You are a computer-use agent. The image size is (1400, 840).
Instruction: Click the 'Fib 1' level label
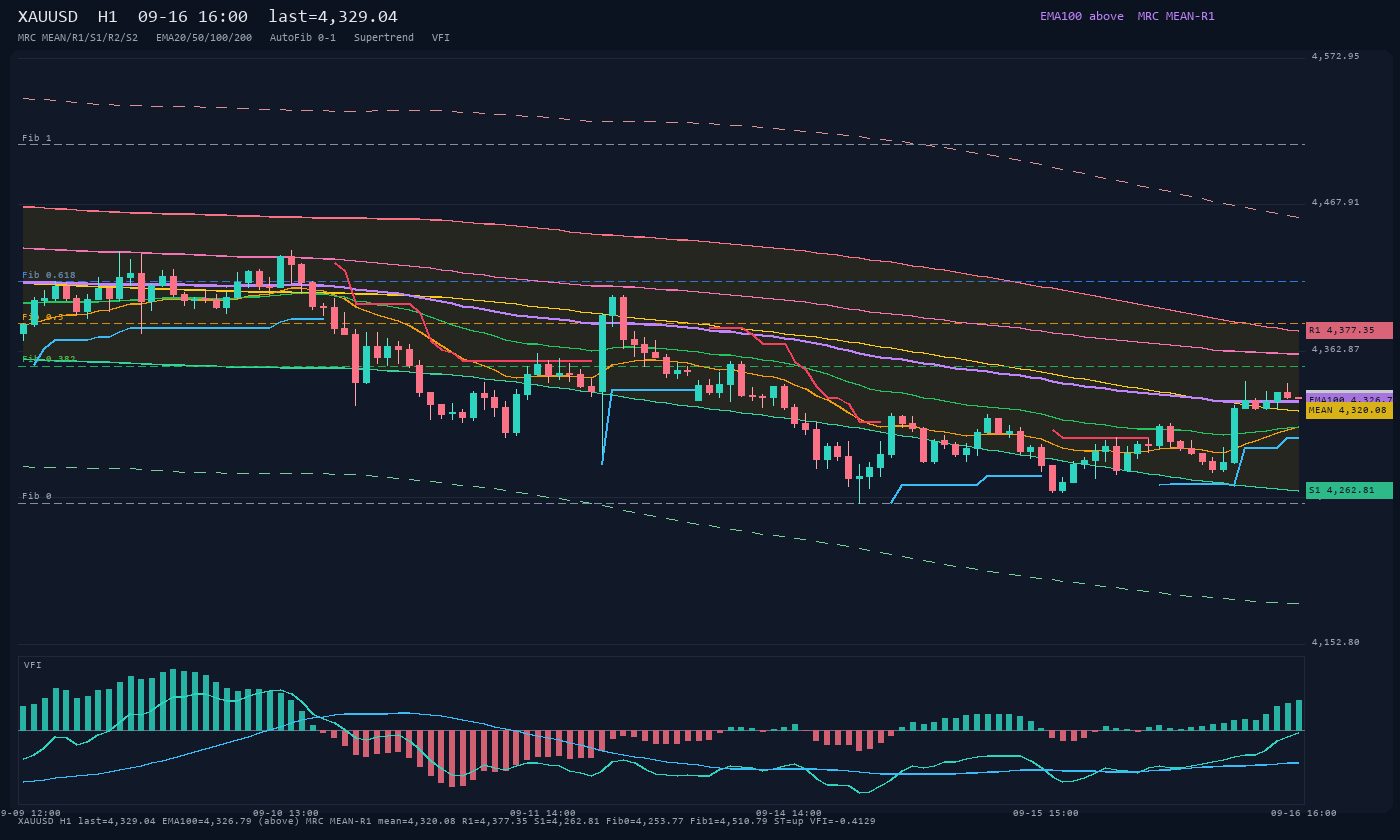[37, 138]
